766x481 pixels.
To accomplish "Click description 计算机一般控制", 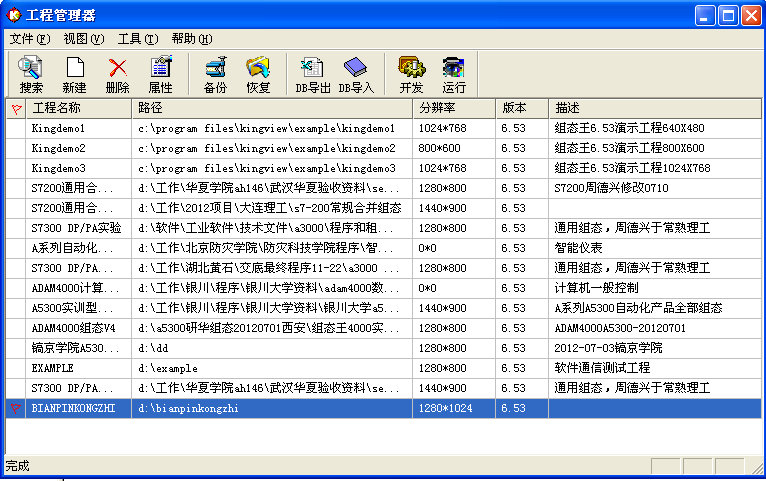I will click(596, 288).
